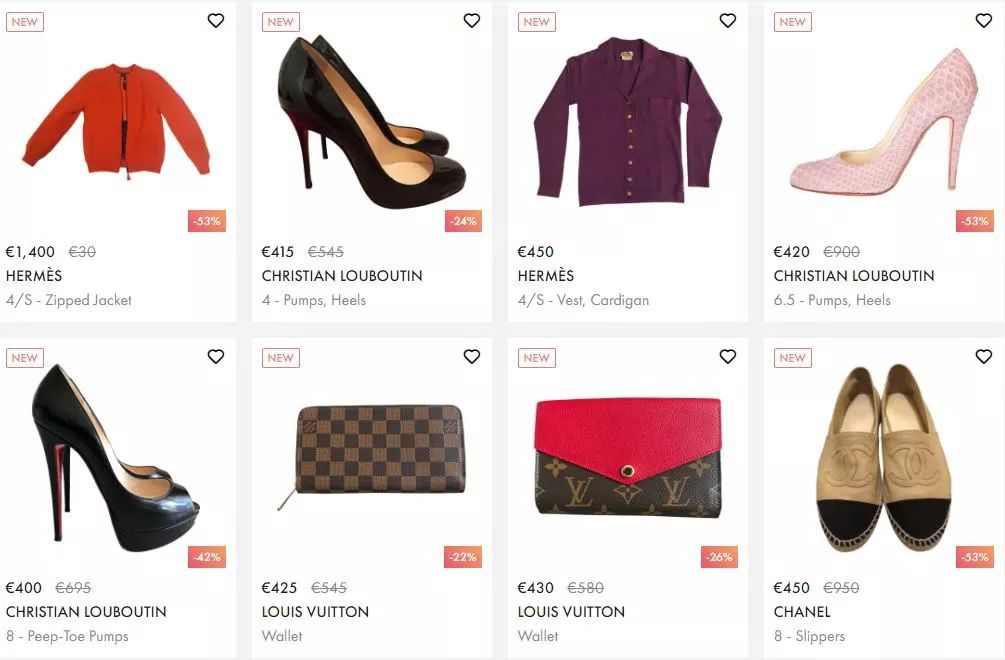Screen dimensions: 1005x660
Task: Click the Chanel brand name
Action: pos(802,612)
